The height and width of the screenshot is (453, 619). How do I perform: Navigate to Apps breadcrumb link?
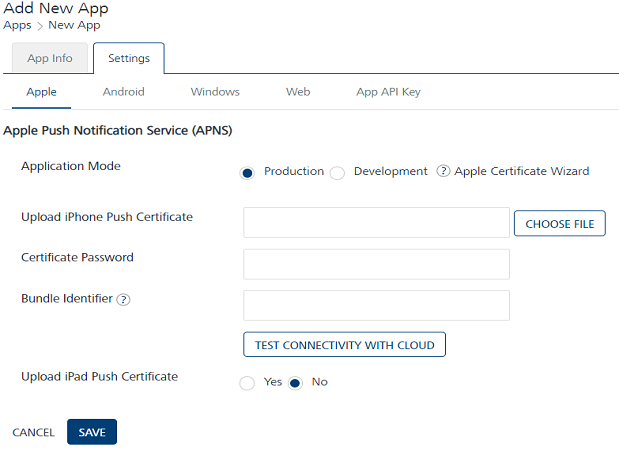[x=17, y=25]
